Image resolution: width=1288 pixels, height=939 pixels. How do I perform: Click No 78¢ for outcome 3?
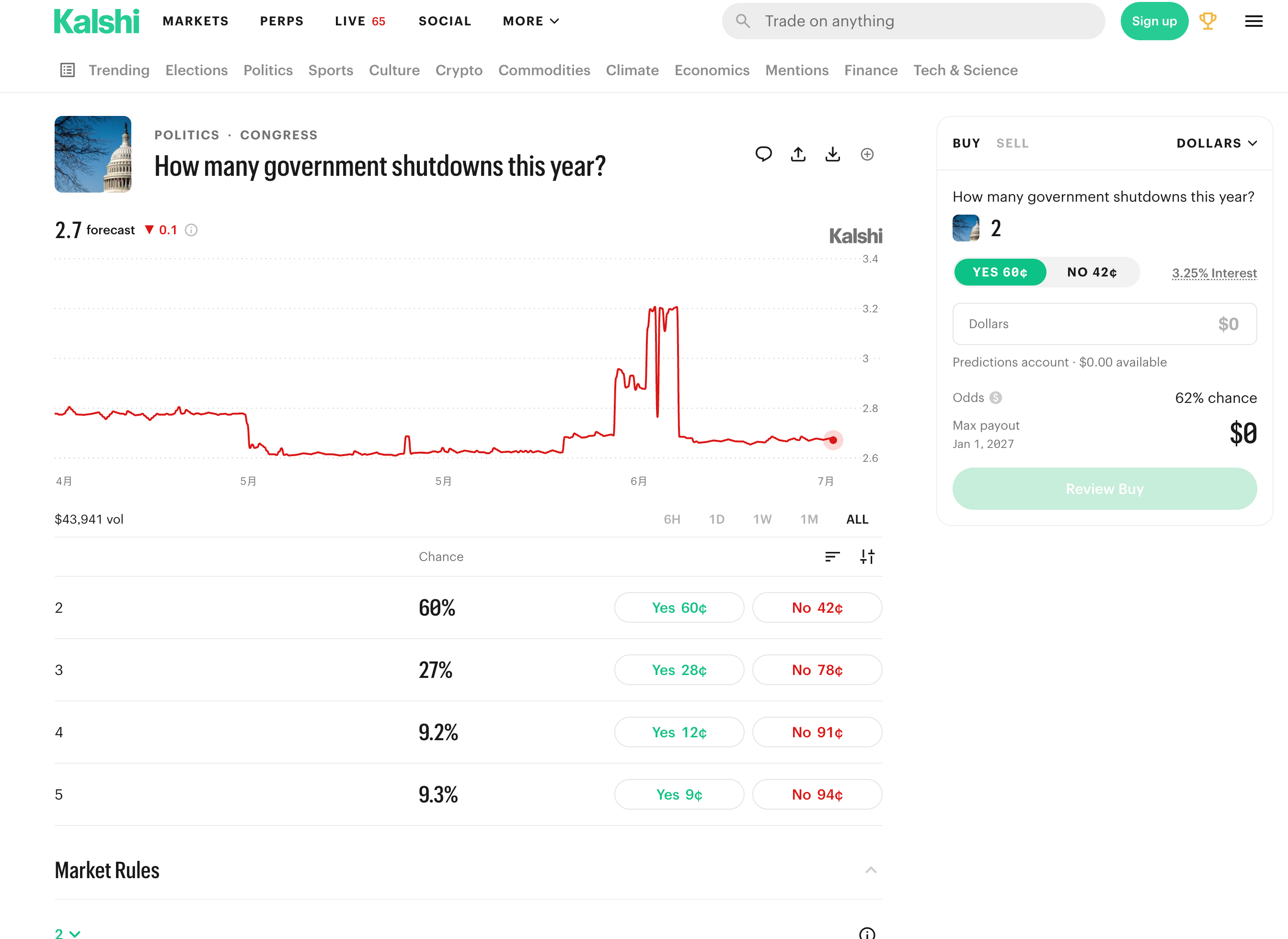[x=817, y=670]
